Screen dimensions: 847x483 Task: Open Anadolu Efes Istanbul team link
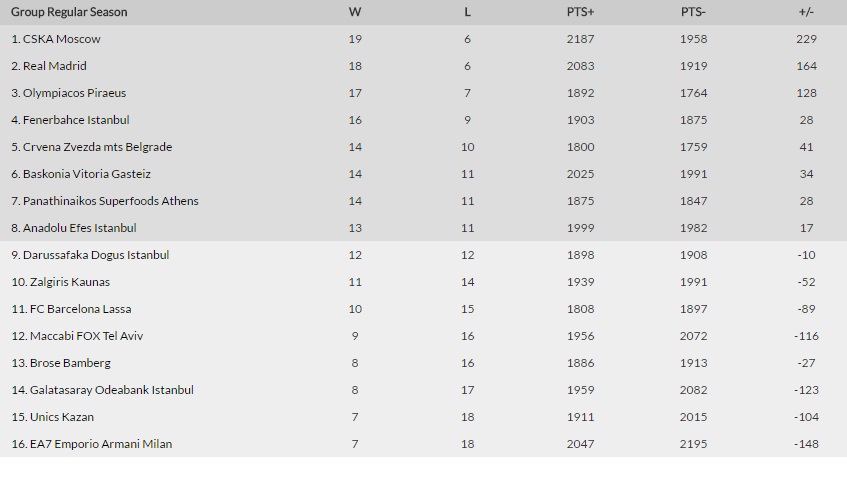[79, 228]
